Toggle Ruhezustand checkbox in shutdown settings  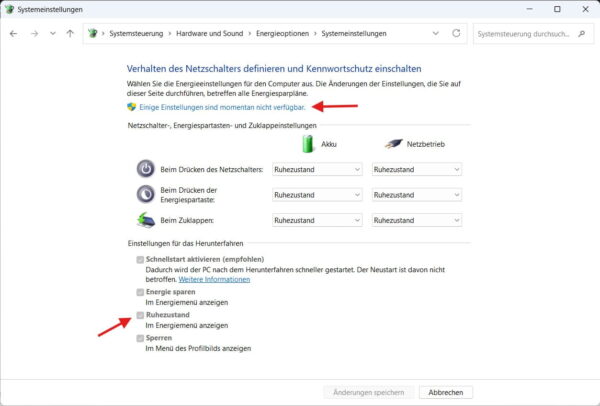140,315
